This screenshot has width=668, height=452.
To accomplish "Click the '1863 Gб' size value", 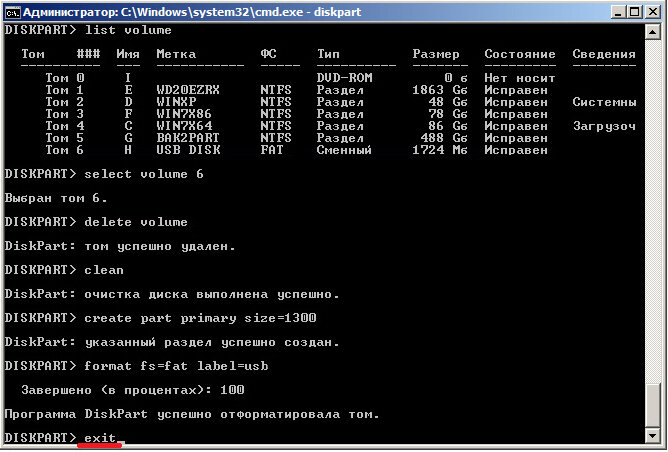I will tap(440, 90).
